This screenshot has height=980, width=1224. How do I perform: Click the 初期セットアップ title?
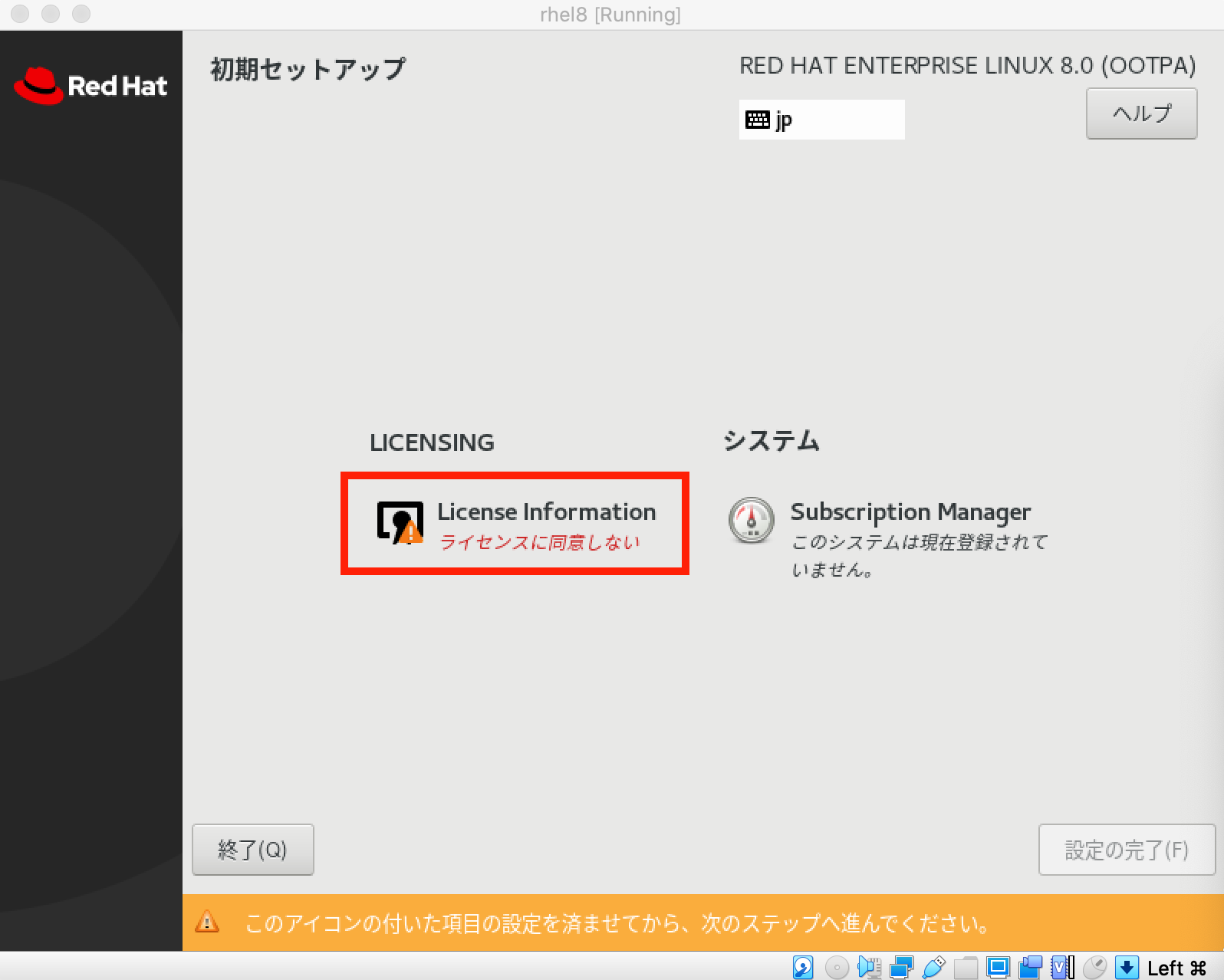(308, 69)
